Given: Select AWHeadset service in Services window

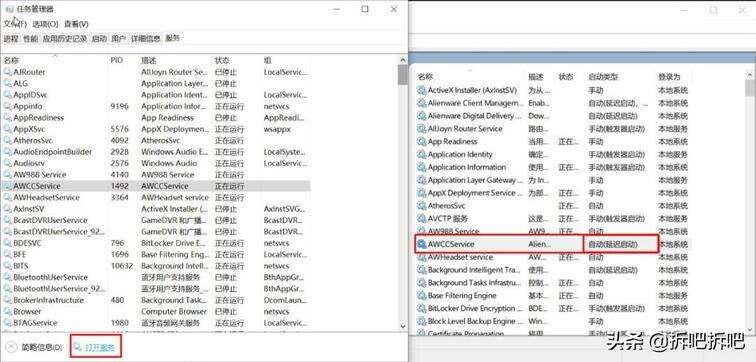Looking at the screenshot, I should [553, 257].
